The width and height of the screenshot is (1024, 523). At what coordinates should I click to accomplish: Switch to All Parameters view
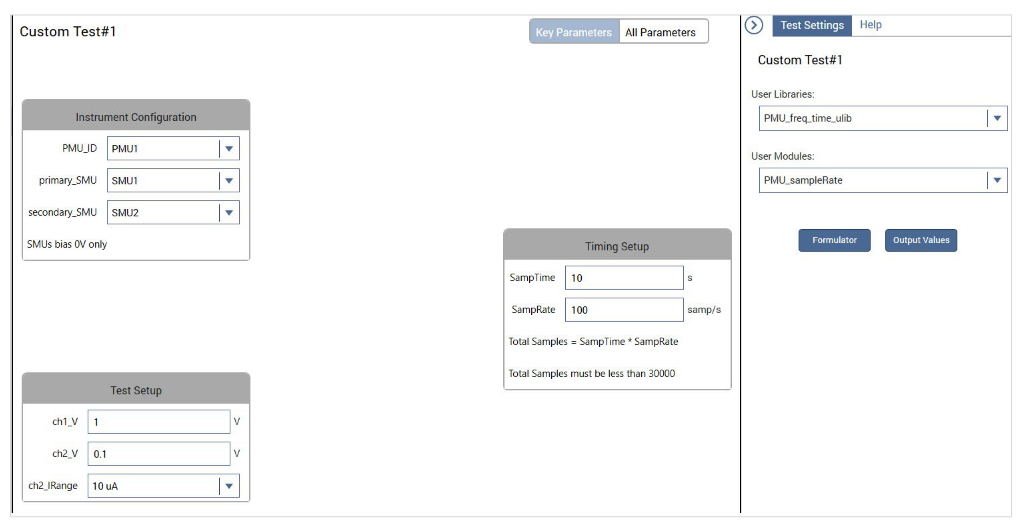pos(660,32)
